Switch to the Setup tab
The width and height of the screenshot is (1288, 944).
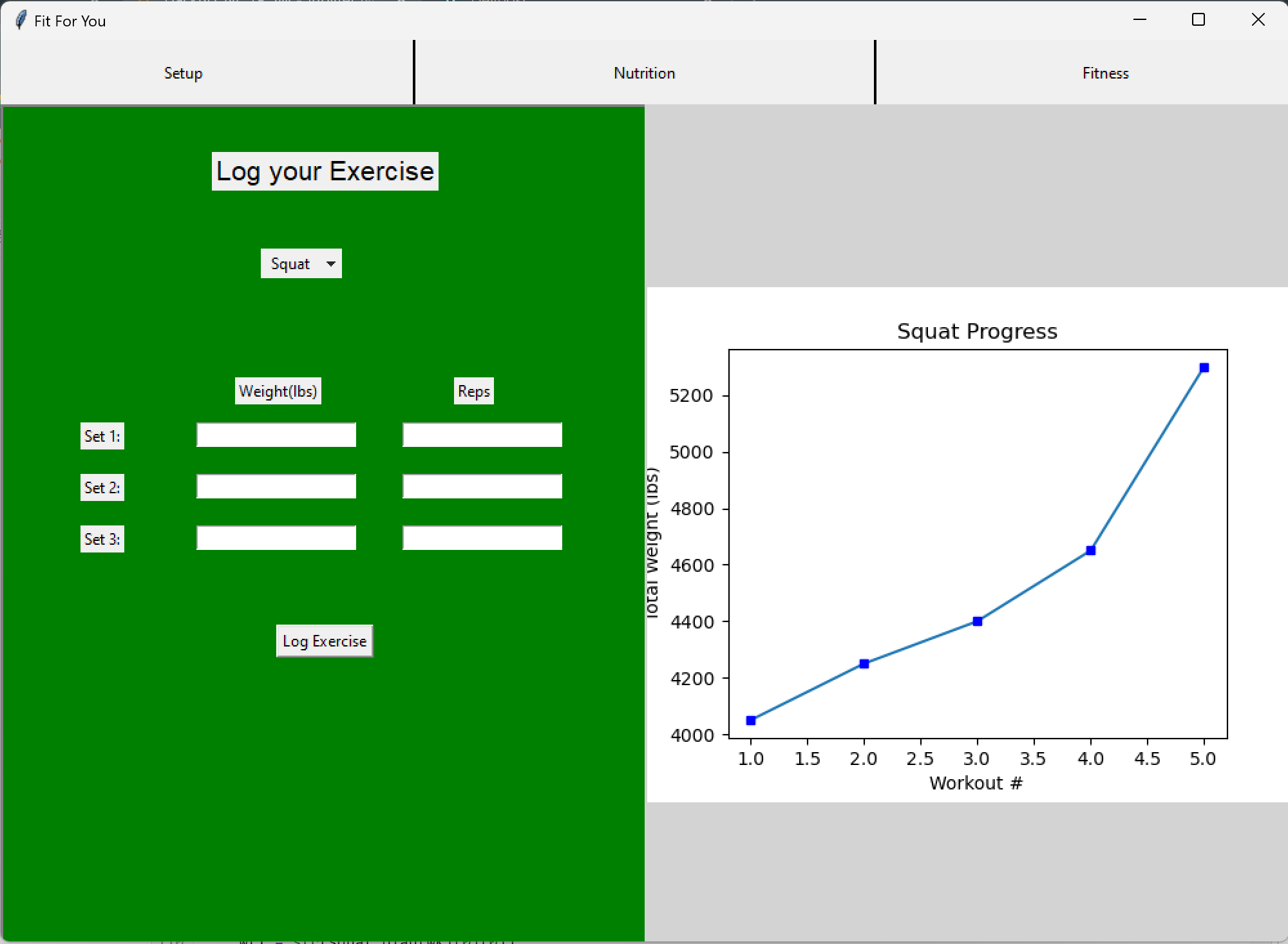(x=184, y=73)
